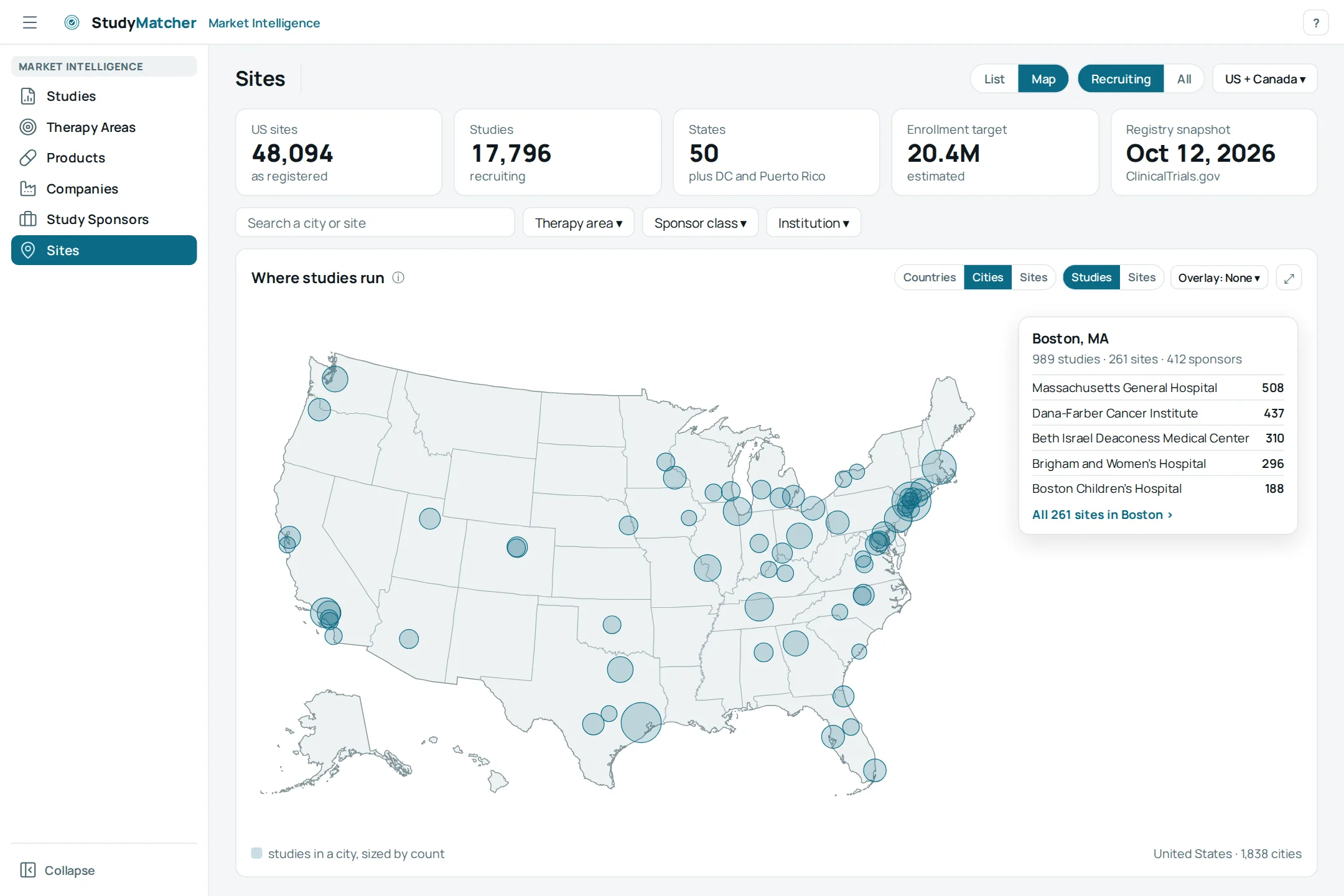Click the StudyMatcher logo icon
Image resolution: width=1344 pixels, height=896 pixels.
pos(72,23)
